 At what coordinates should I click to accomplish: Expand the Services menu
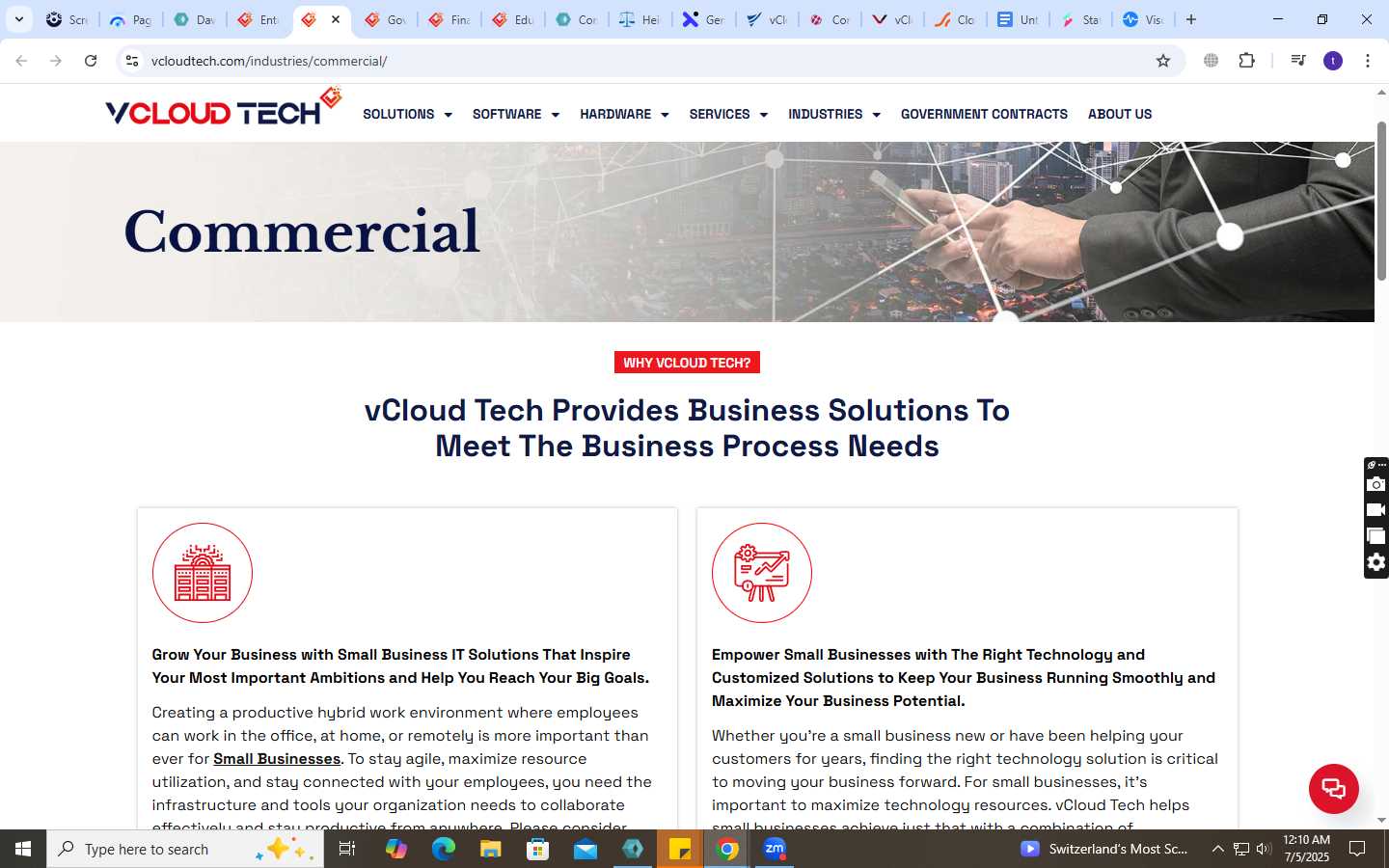[728, 114]
